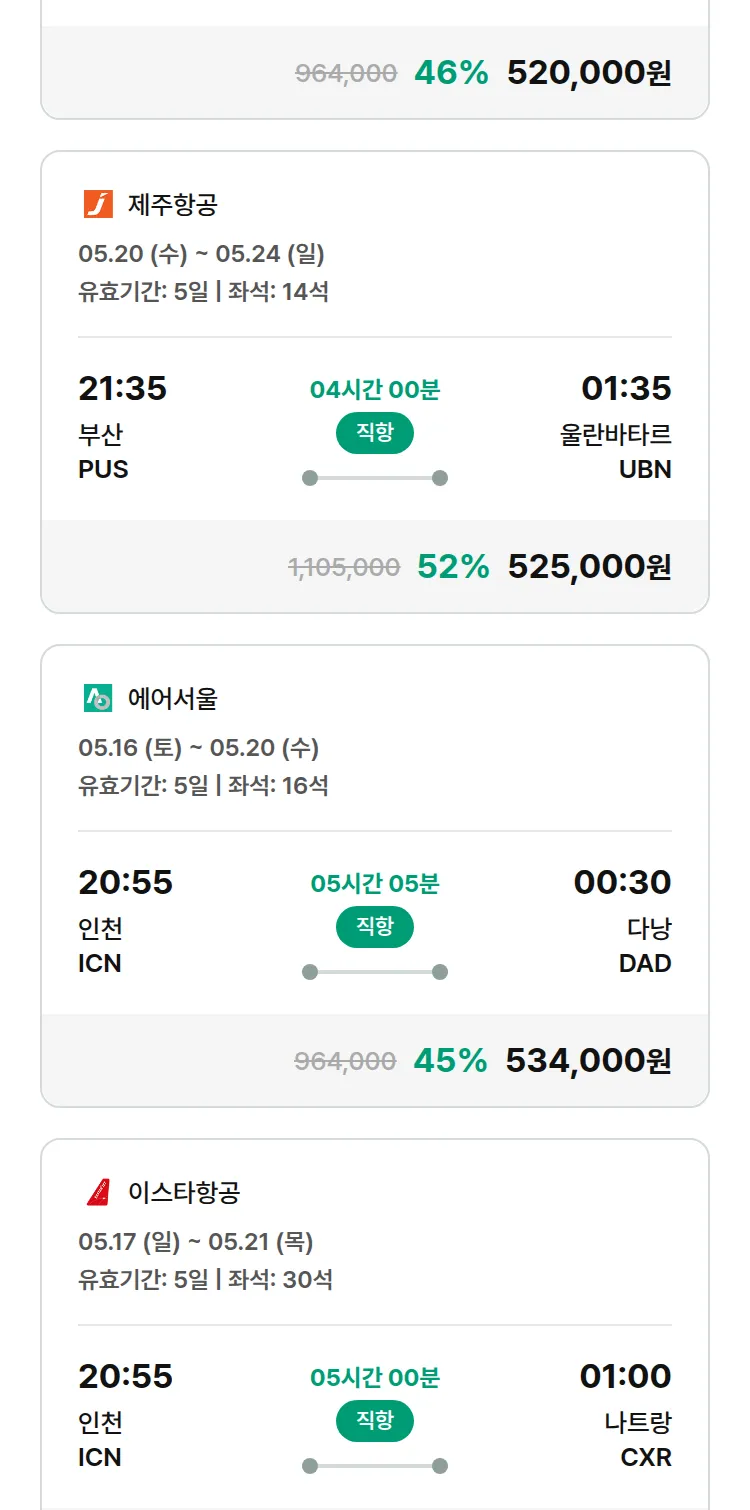Click the 21:35 Busan PUS departure time

coord(123,388)
